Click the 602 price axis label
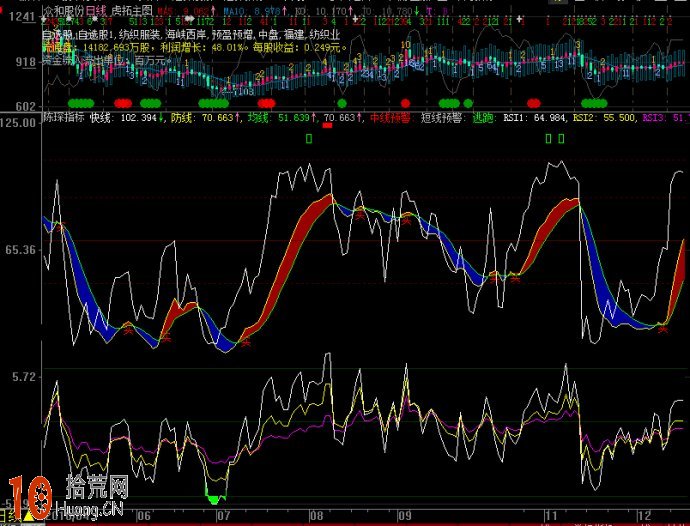The width and height of the screenshot is (690, 526). (26, 106)
